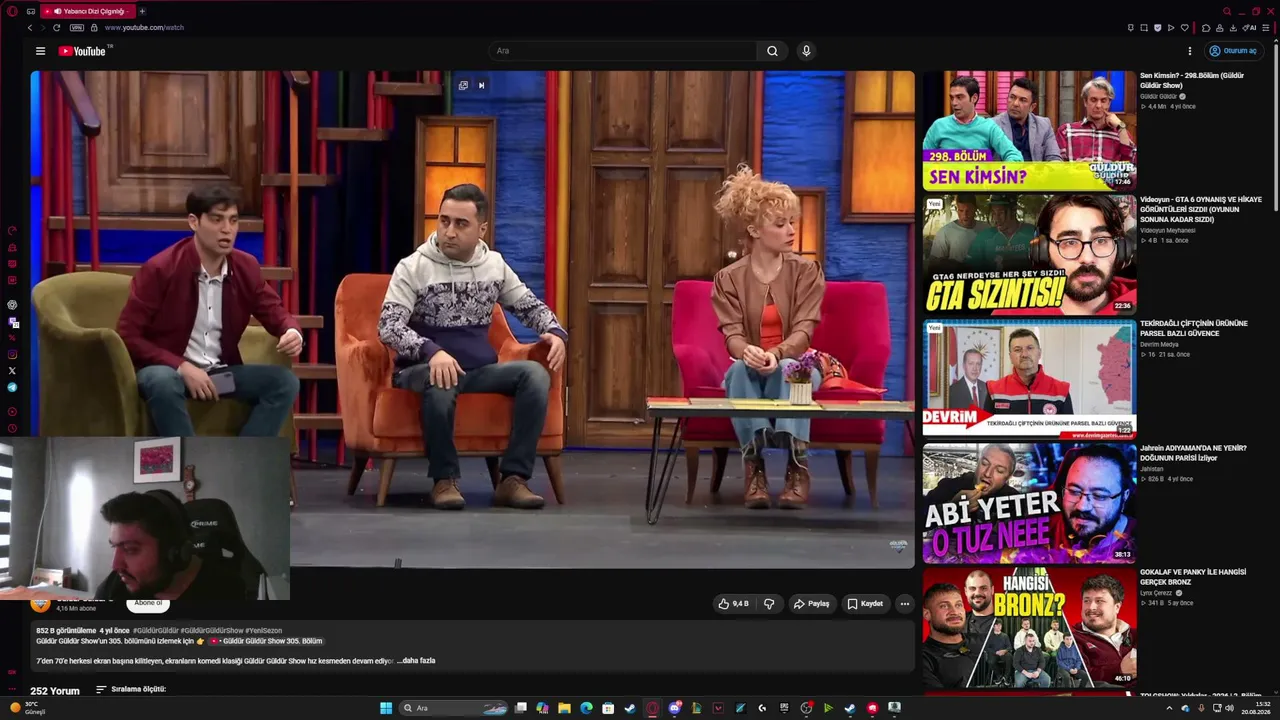The width and height of the screenshot is (1280, 720).
Task: Add page to bookmarks with heart icon
Action: coord(1185,28)
